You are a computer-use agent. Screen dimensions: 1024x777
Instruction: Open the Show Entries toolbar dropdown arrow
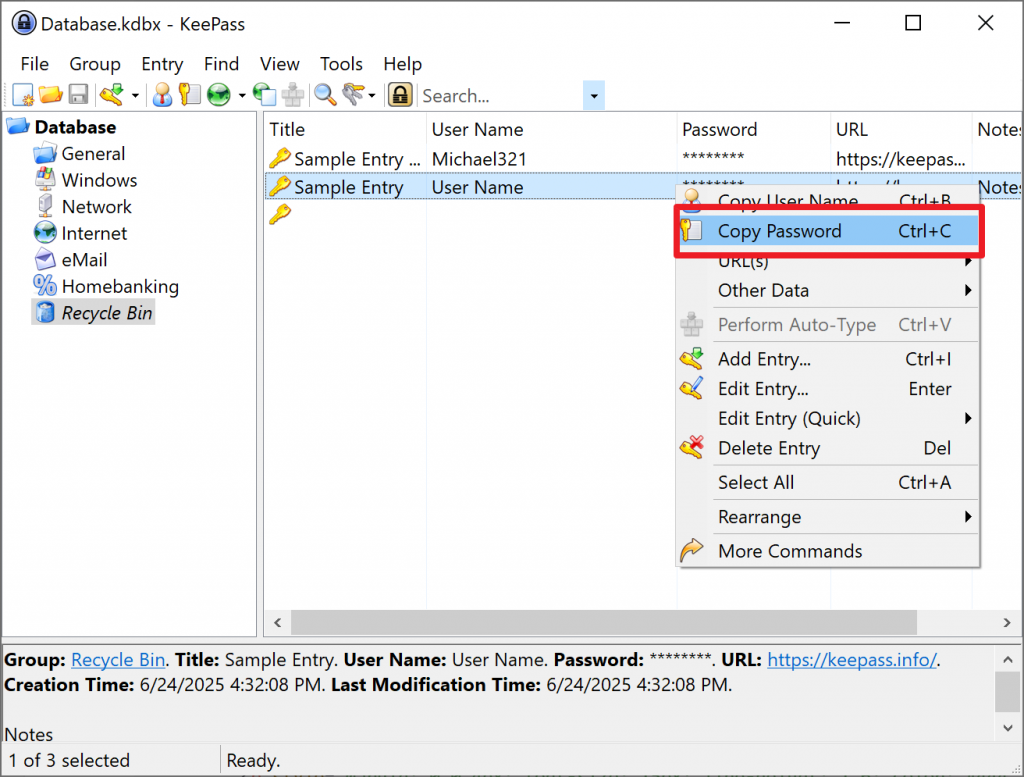click(x=372, y=96)
